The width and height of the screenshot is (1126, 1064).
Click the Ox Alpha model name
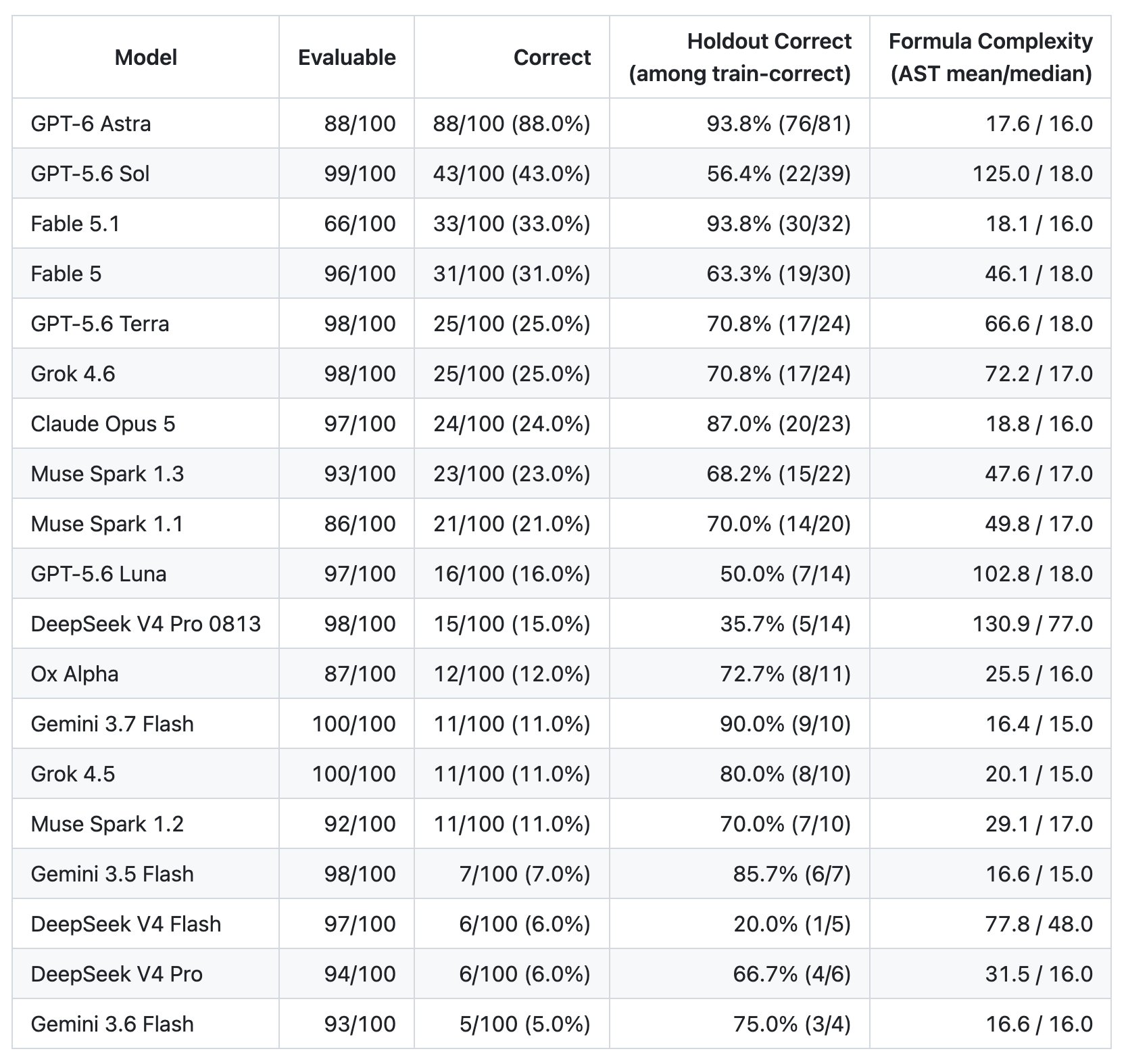click(x=74, y=674)
